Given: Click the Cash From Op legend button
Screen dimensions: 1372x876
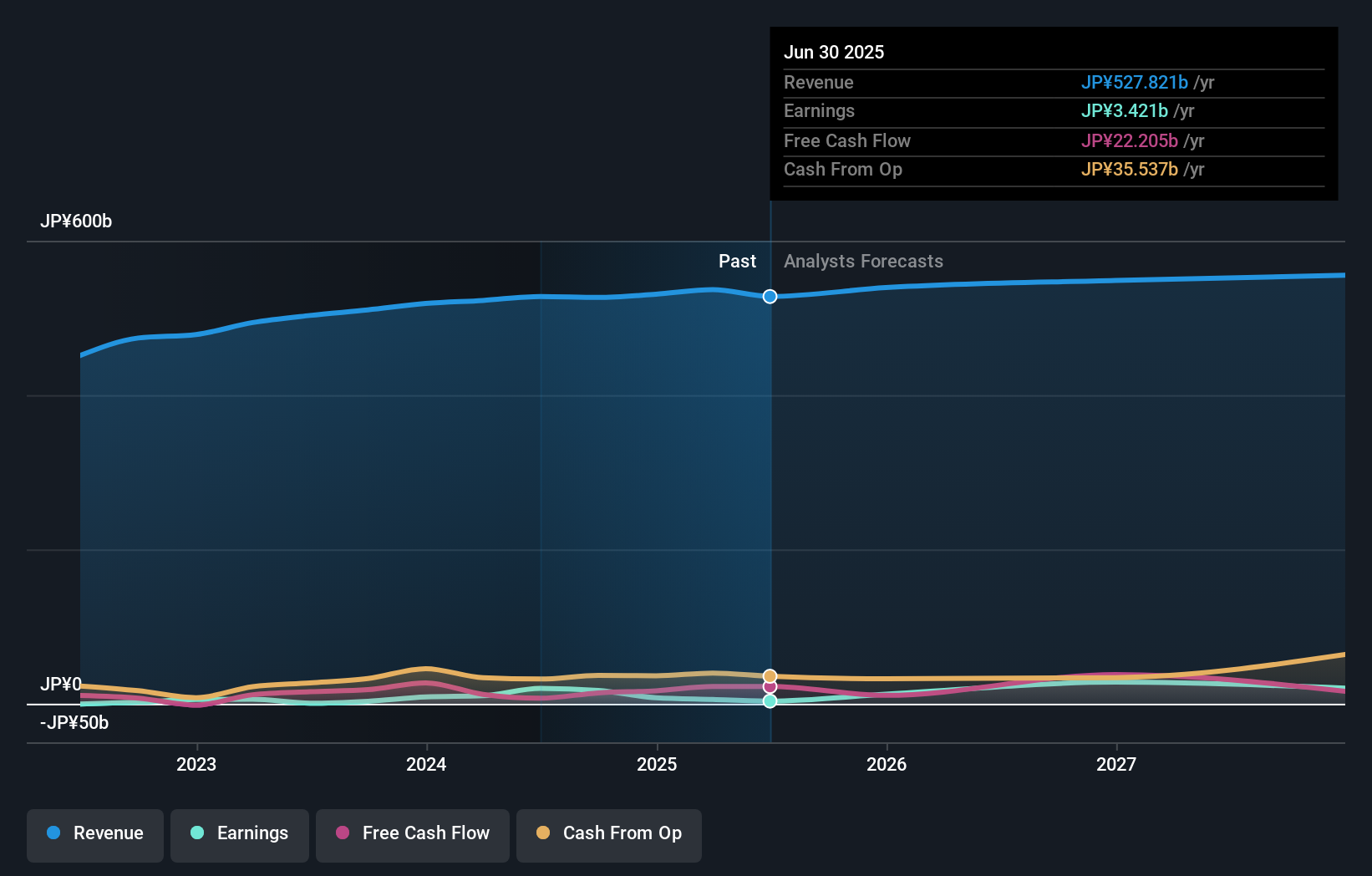Looking at the screenshot, I should [x=608, y=835].
